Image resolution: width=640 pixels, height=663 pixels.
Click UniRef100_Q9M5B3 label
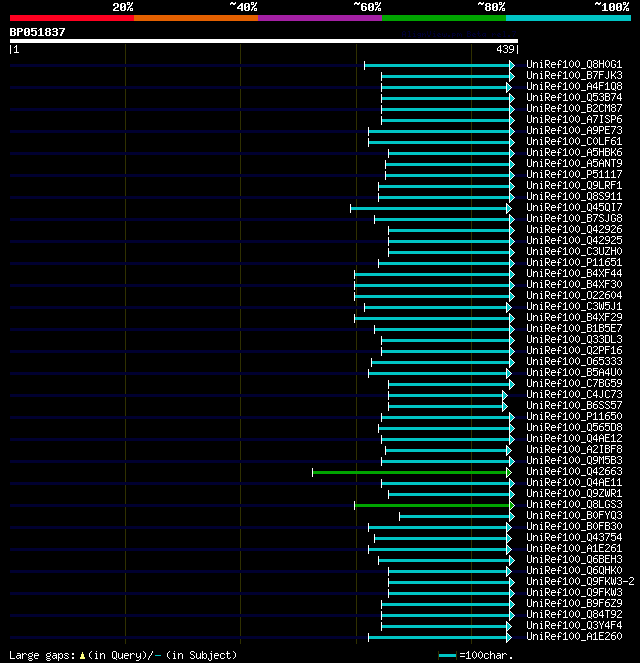coord(574,460)
